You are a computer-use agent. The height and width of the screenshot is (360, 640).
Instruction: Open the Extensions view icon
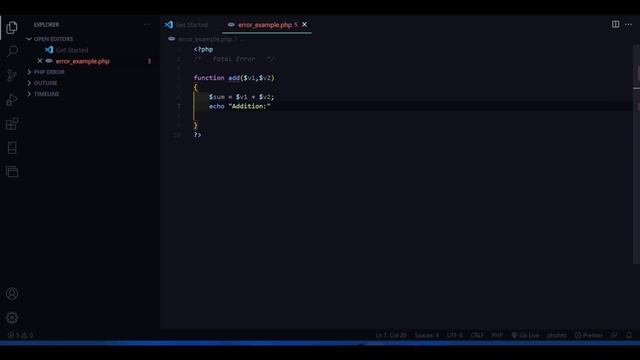click(x=12, y=124)
